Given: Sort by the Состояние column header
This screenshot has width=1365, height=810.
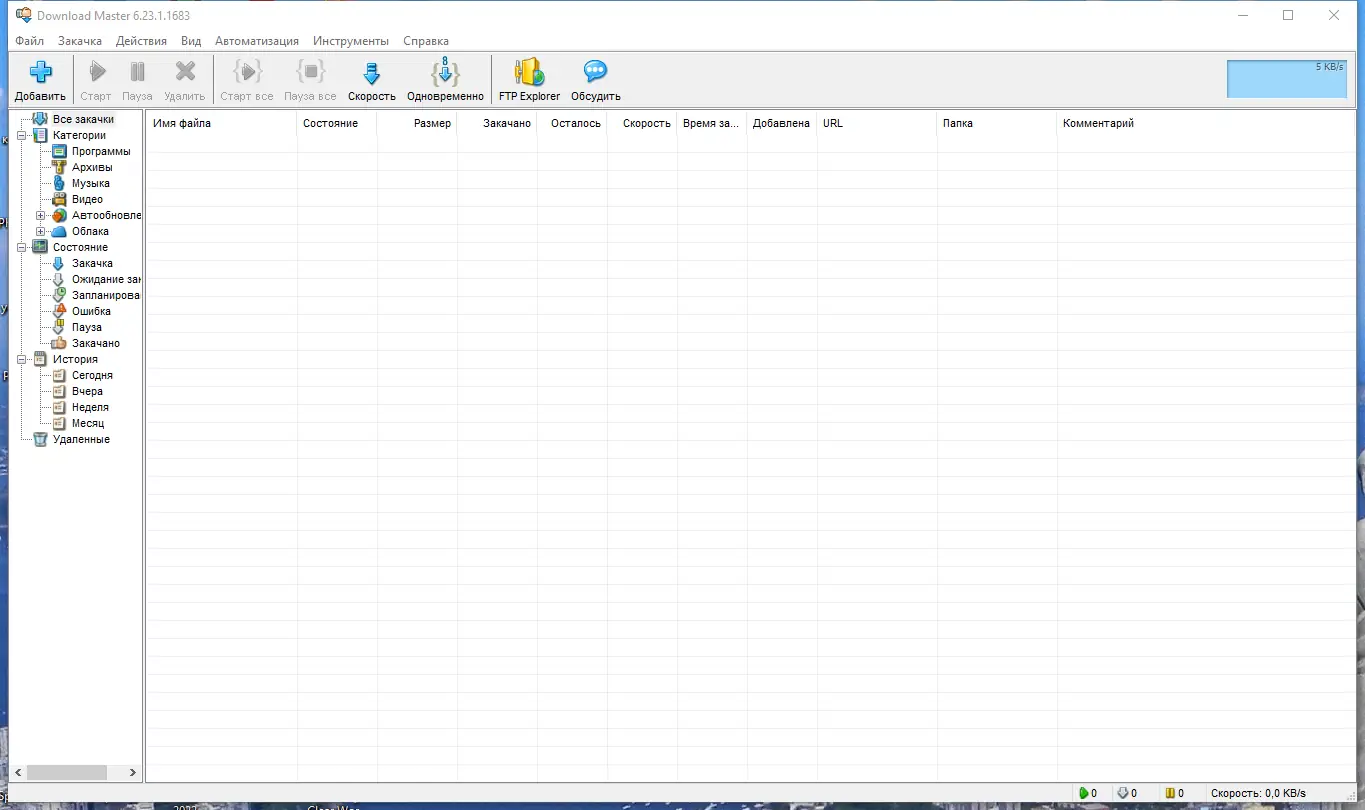Looking at the screenshot, I should [x=337, y=123].
